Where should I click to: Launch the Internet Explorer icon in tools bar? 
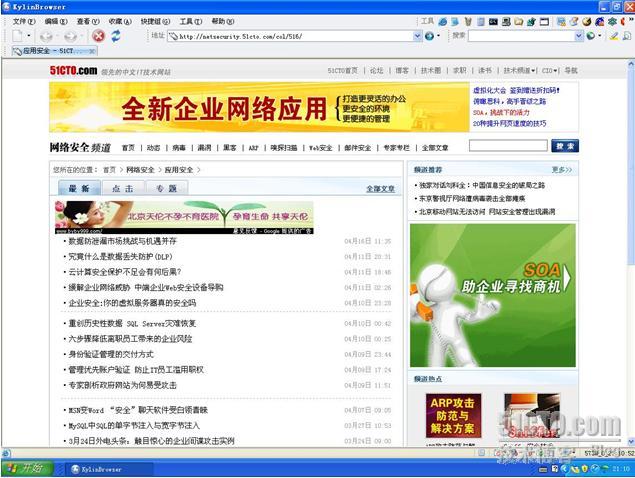[443, 22]
